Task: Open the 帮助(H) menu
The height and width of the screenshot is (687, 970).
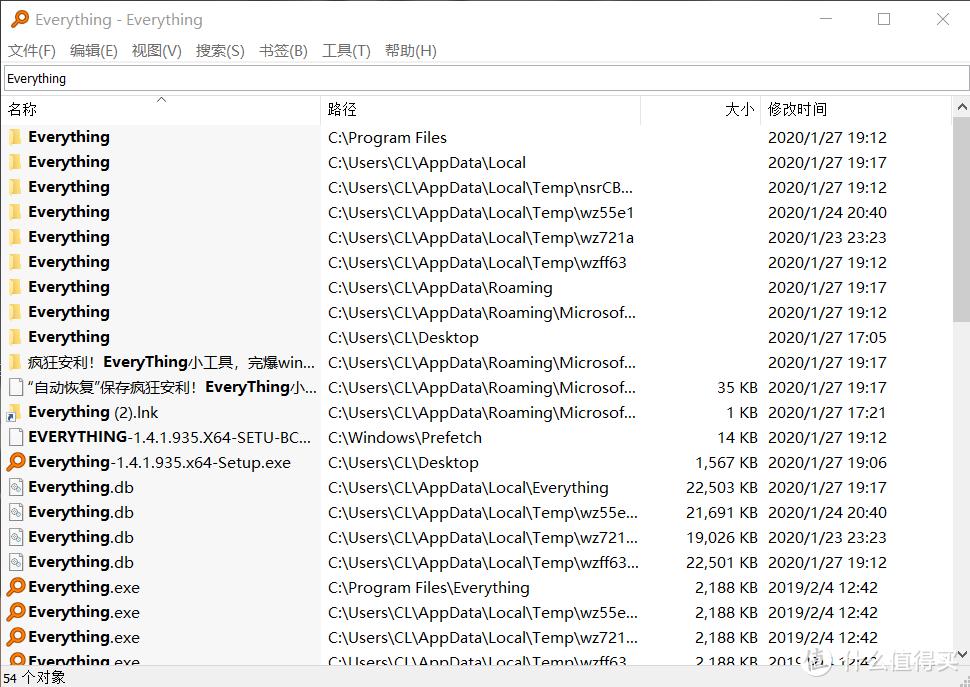Action: coord(411,51)
